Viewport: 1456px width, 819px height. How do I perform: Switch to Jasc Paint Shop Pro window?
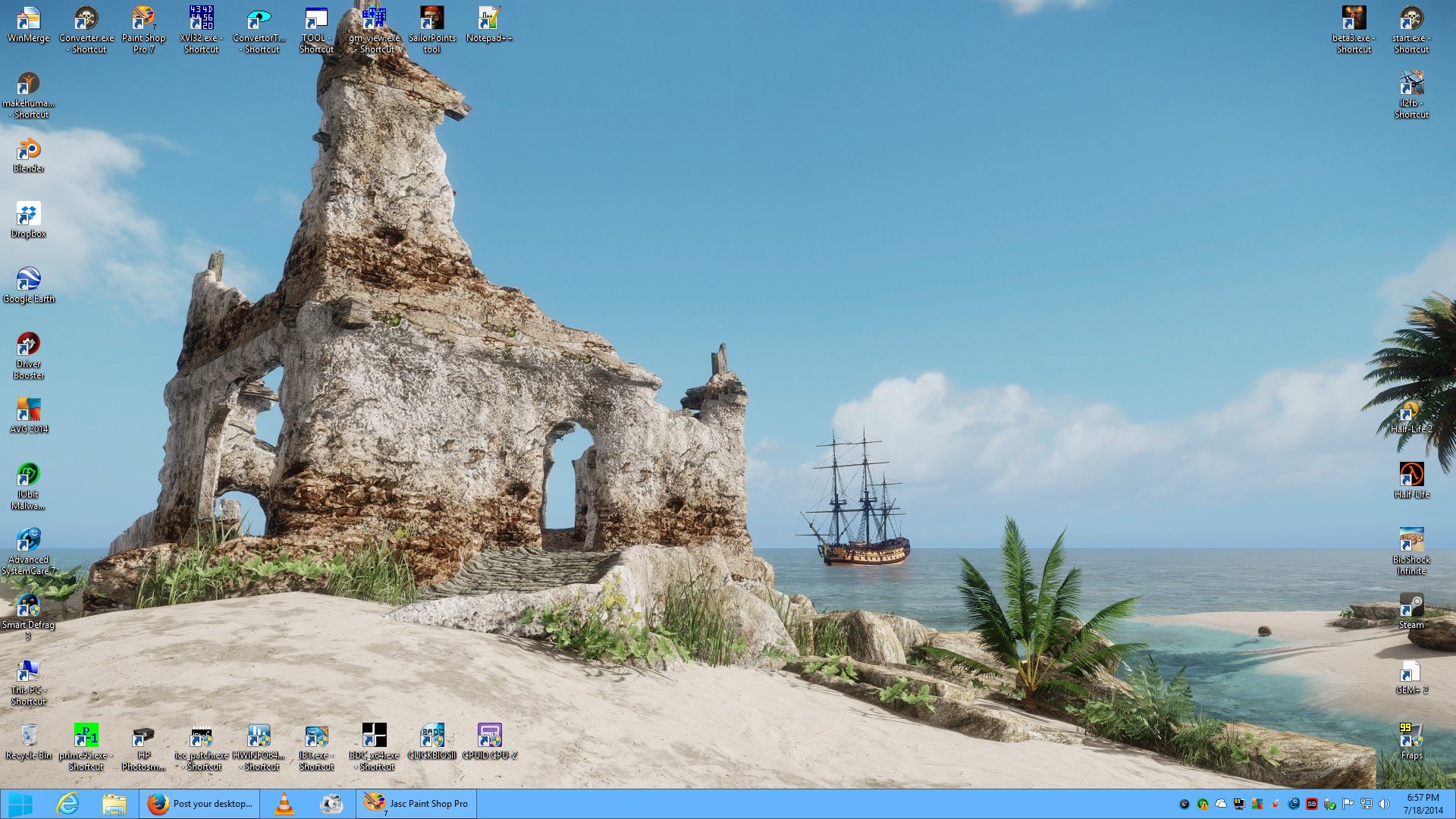click(416, 804)
